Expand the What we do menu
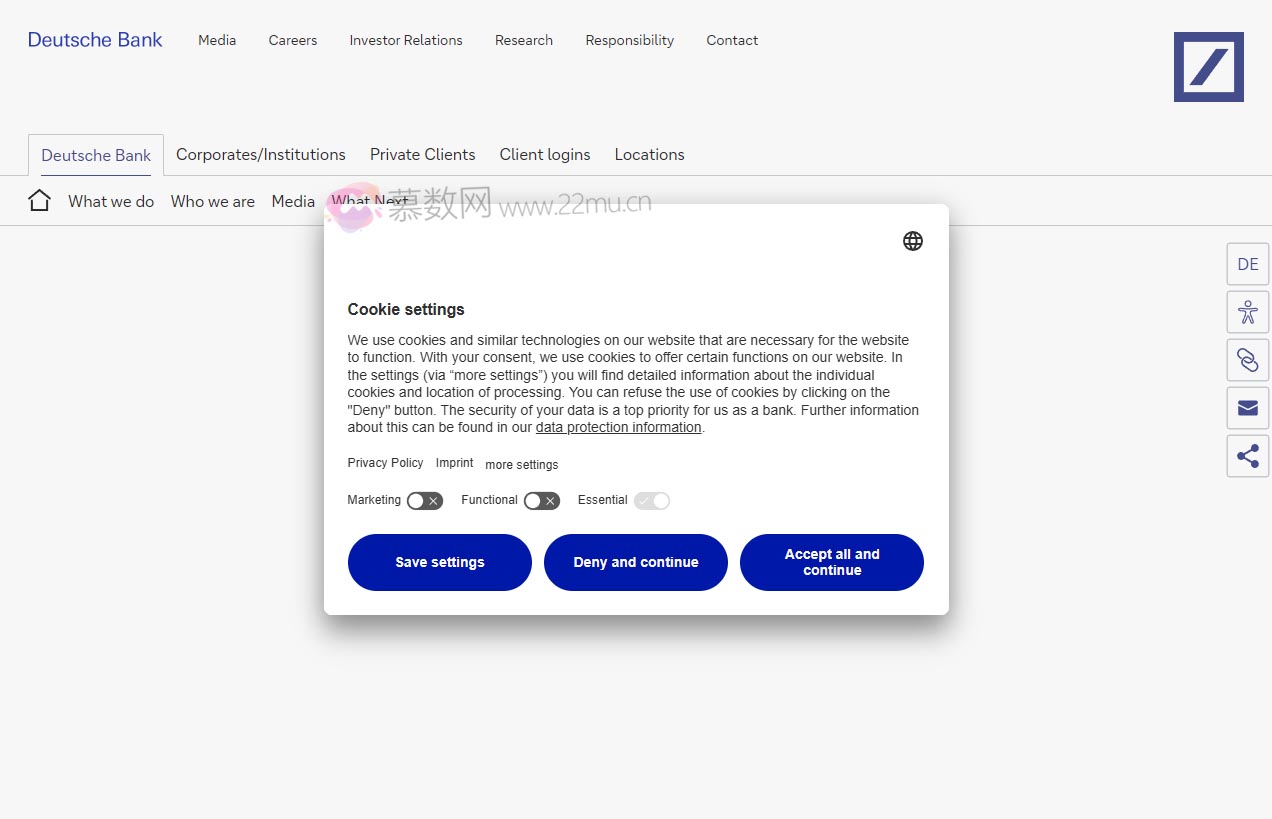Viewport: 1272px width, 819px height. tap(111, 201)
